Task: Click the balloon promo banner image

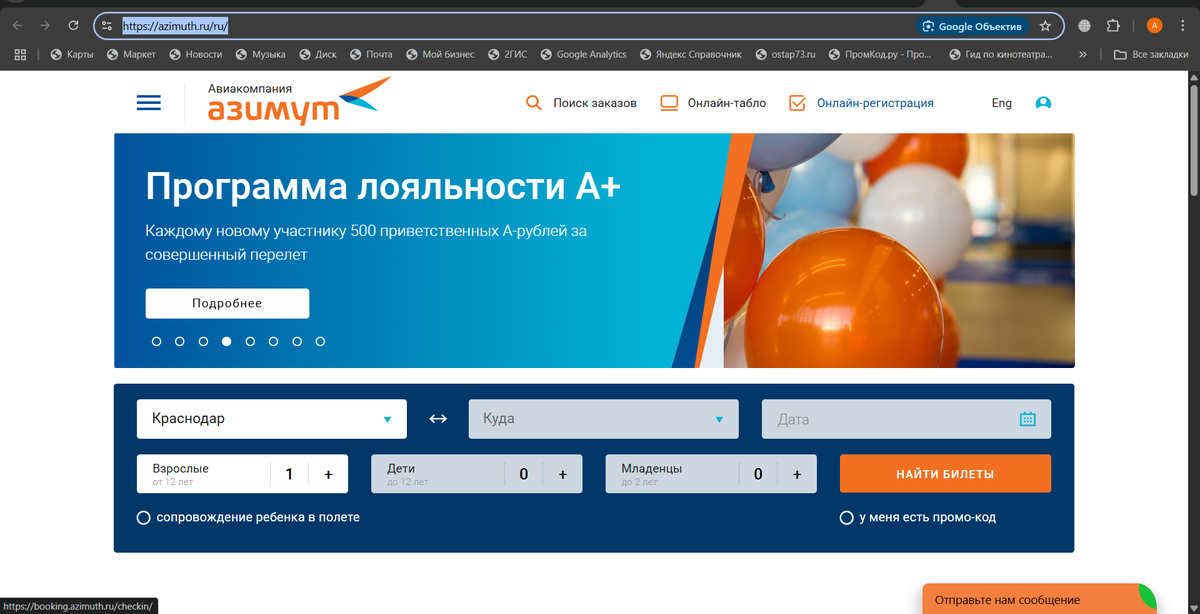Action: point(898,250)
